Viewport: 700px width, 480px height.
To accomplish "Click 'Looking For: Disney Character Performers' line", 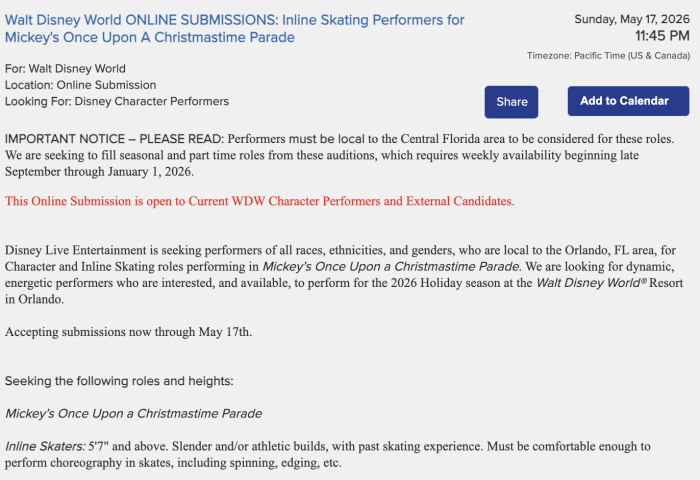I will (x=117, y=101).
